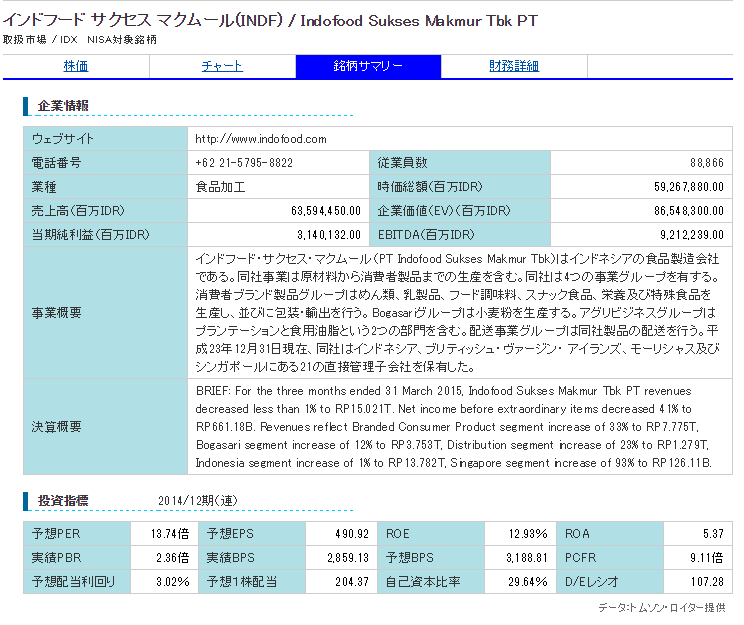Select PBR value 2.36倍
Viewport: 744px width, 625px height.
click(x=173, y=558)
